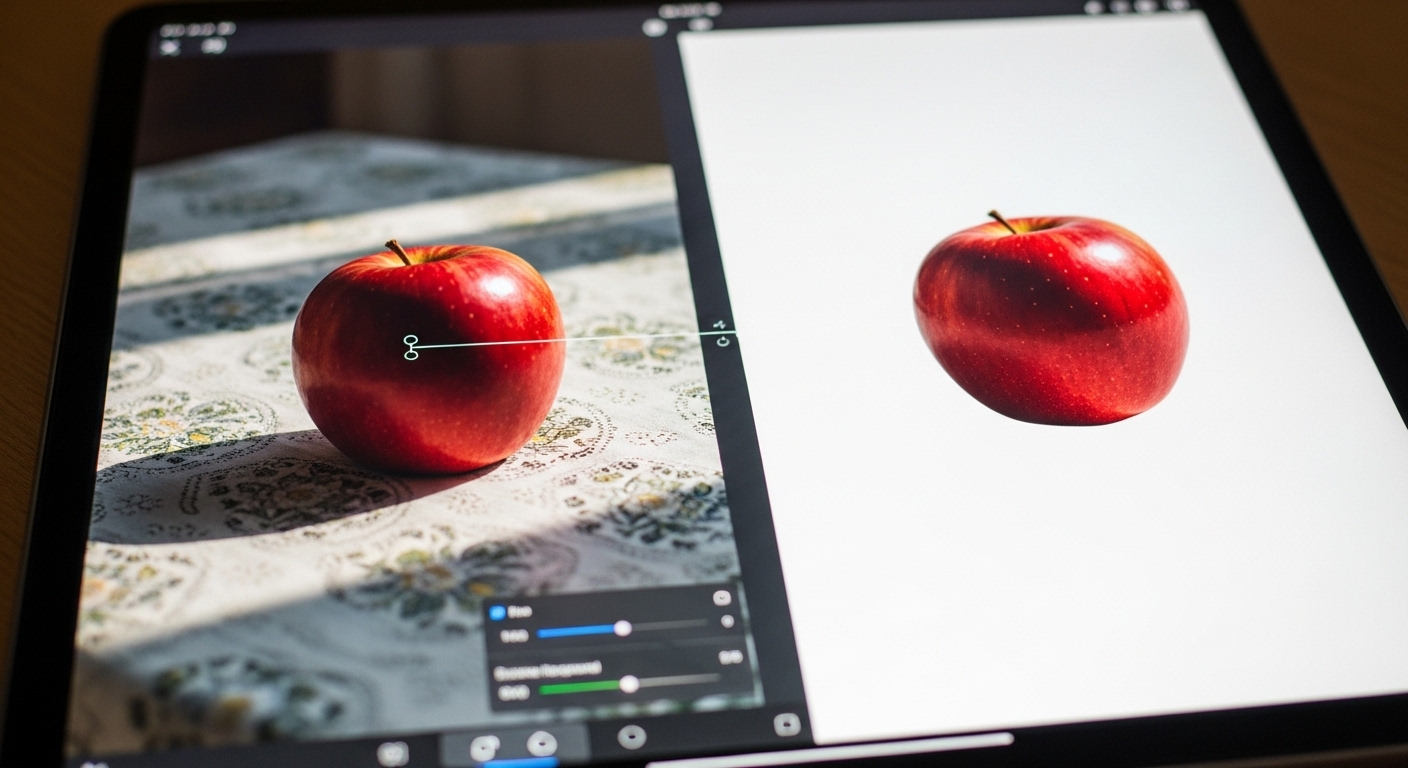Click the green slider handle

(x=629, y=684)
